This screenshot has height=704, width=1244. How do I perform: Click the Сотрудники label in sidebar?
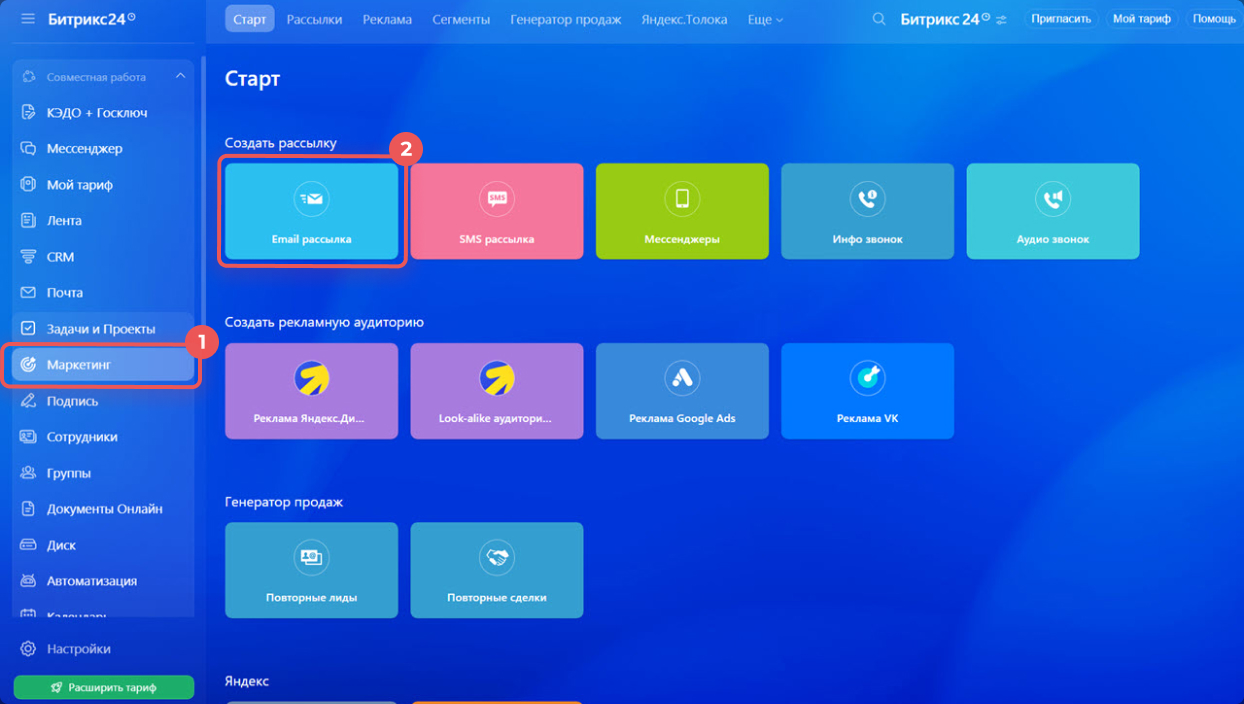click(x=82, y=437)
